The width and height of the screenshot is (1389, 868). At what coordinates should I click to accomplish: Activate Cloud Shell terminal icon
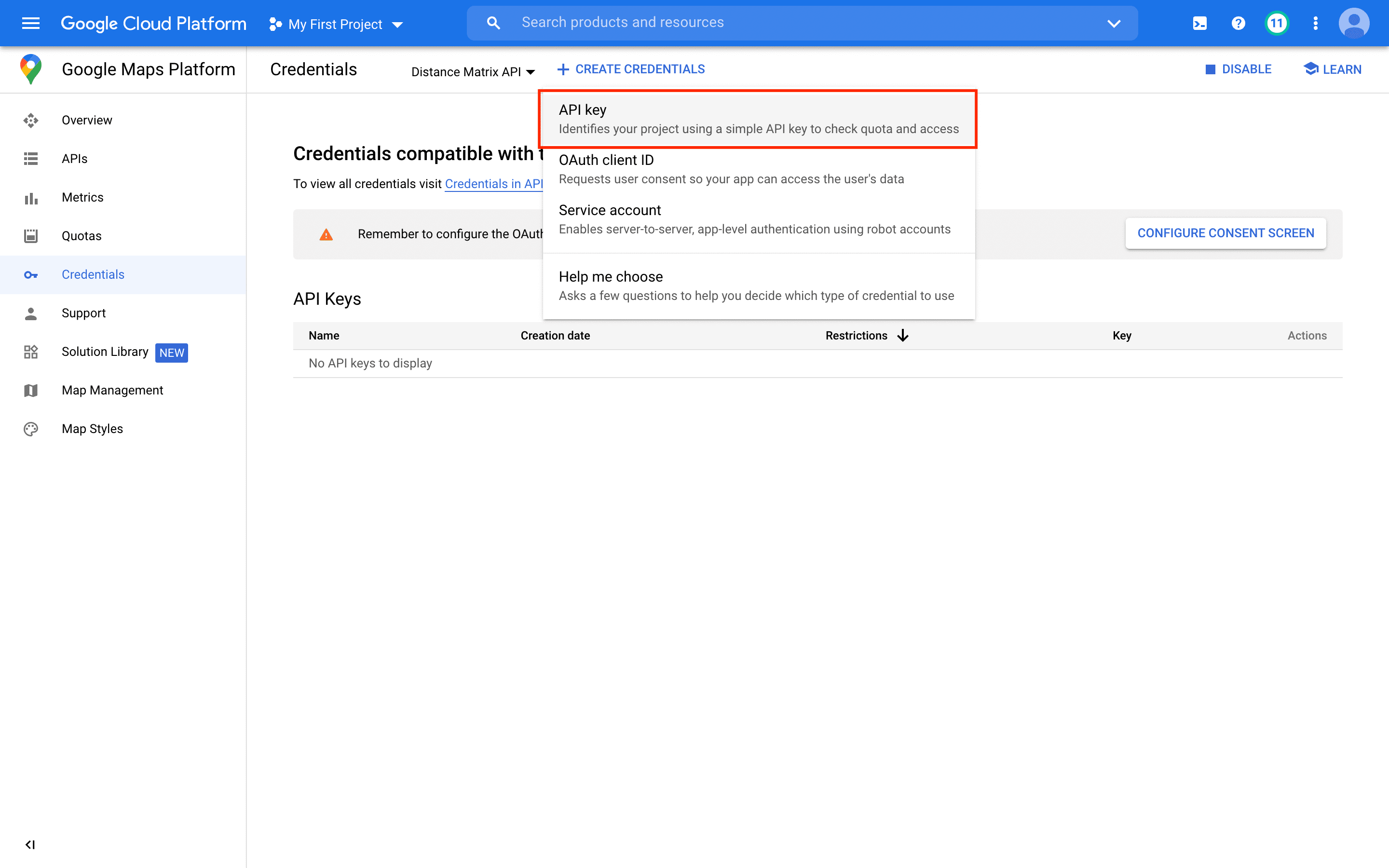[x=1199, y=24]
